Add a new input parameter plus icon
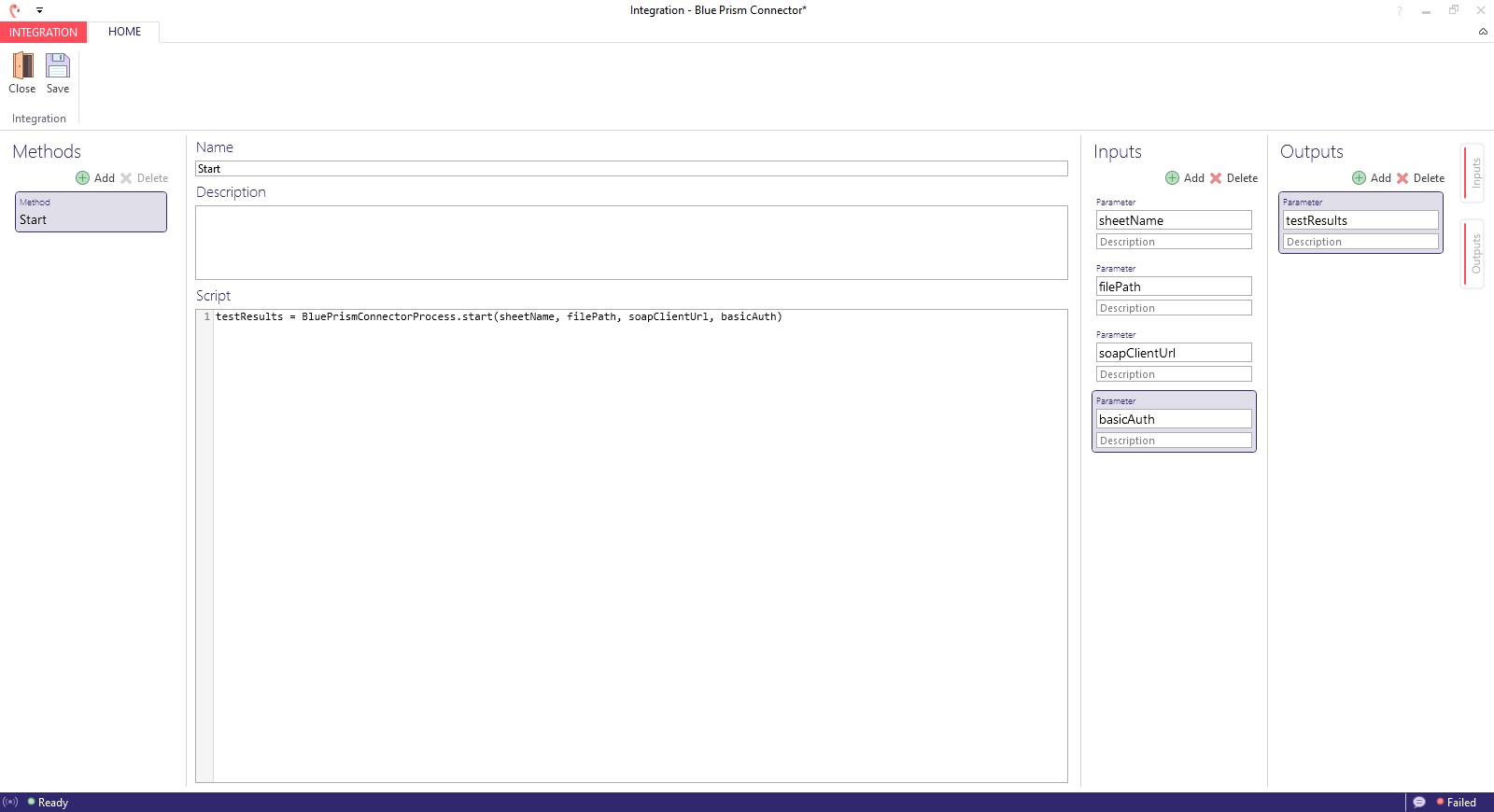 (1172, 178)
